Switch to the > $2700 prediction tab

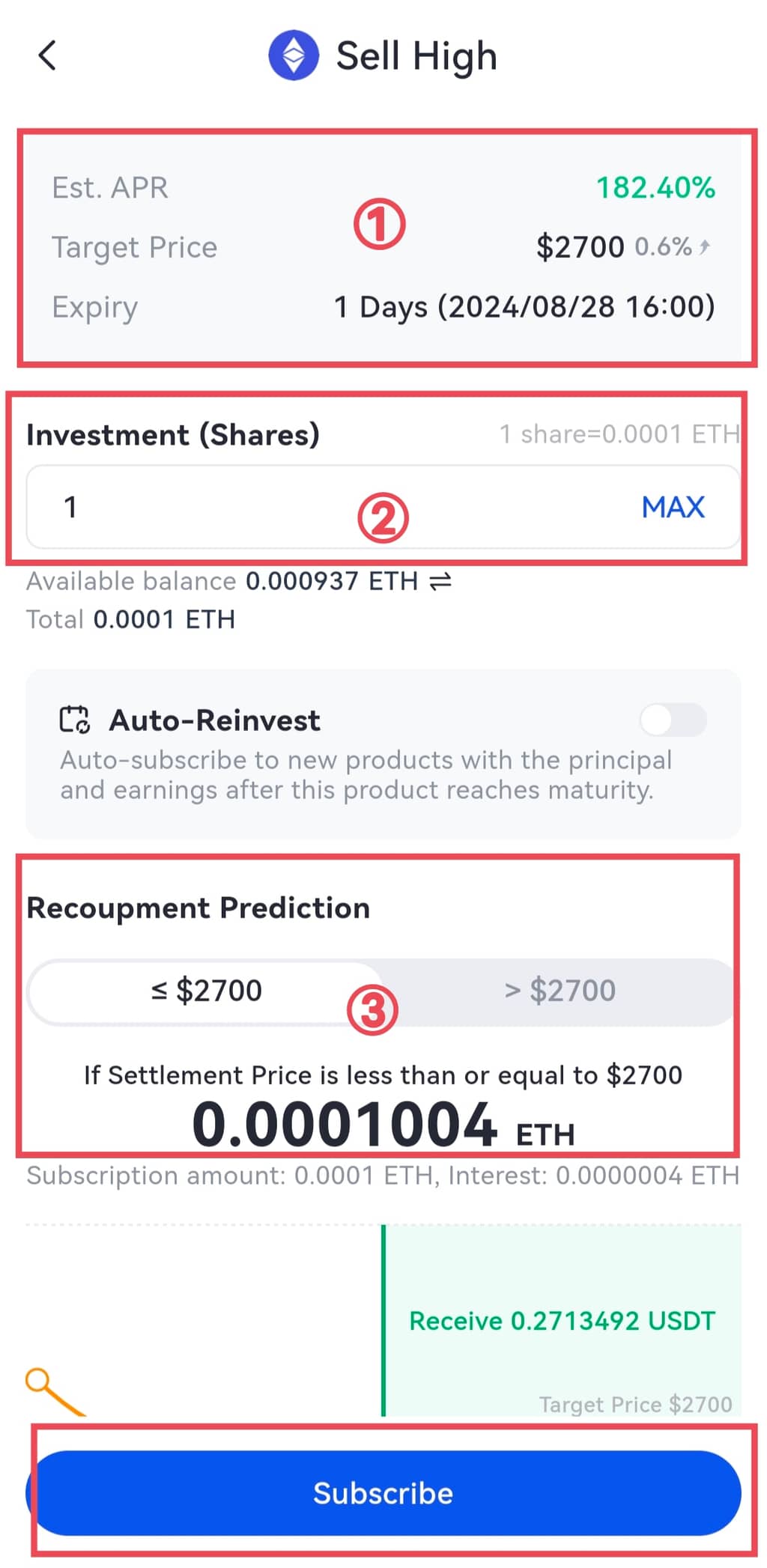coord(560,991)
